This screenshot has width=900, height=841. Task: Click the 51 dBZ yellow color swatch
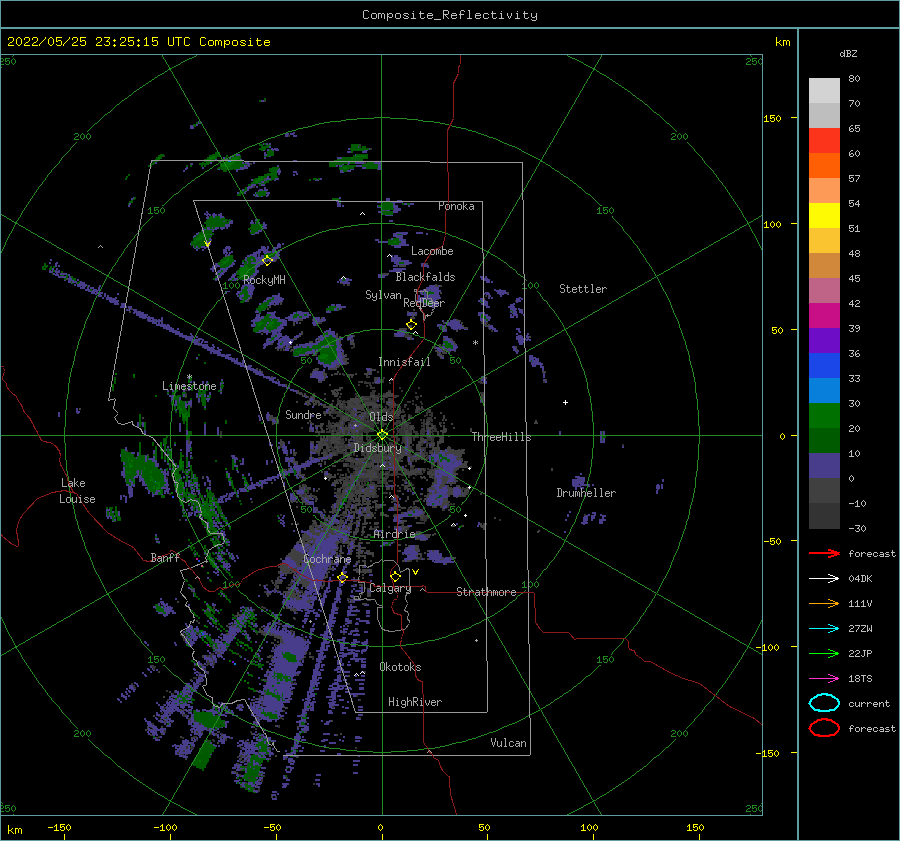(x=824, y=215)
